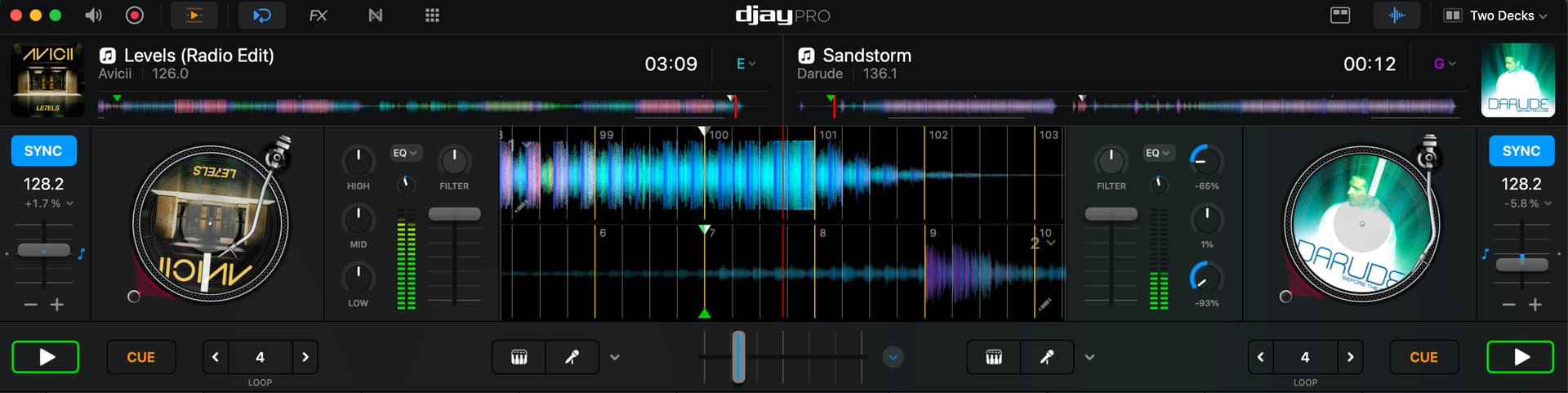Image resolution: width=1568 pixels, height=393 pixels.
Task: Toggle the waveform view button
Action: point(1396,16)
